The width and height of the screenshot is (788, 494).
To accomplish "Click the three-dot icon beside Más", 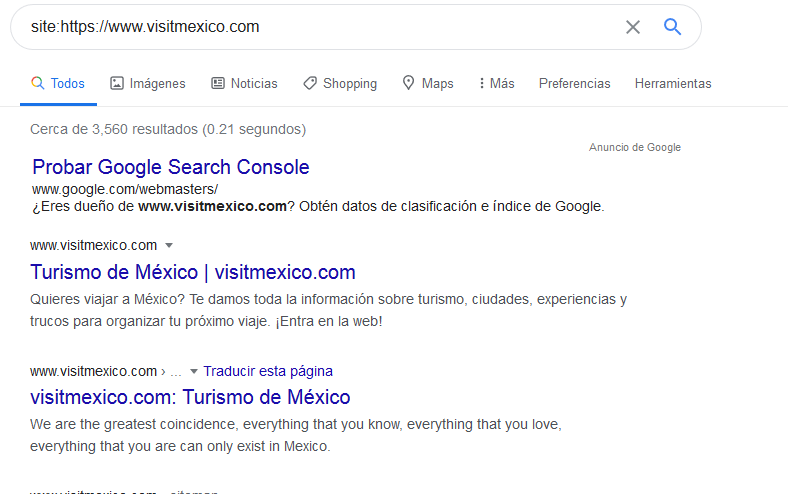I will click(x=481, y=83).
